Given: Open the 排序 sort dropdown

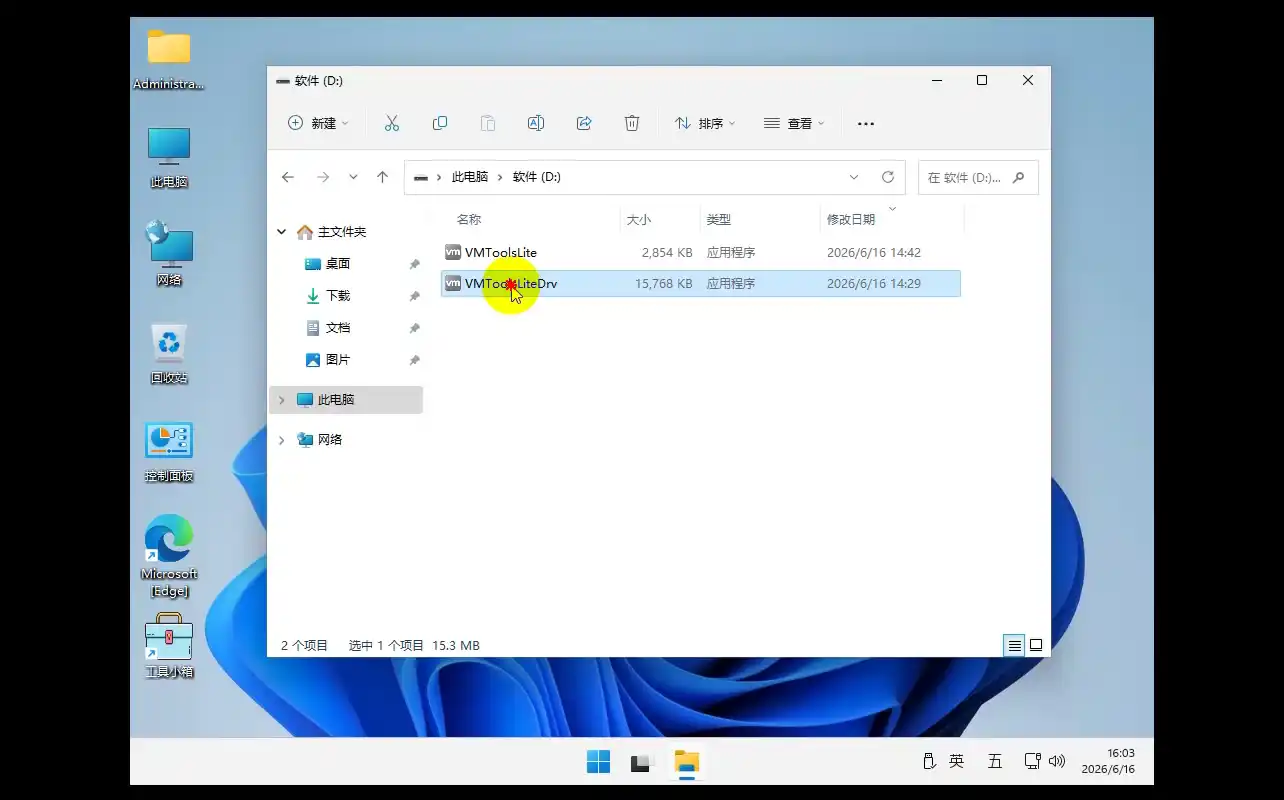Looking at the screenshot, I should point(705,123).
